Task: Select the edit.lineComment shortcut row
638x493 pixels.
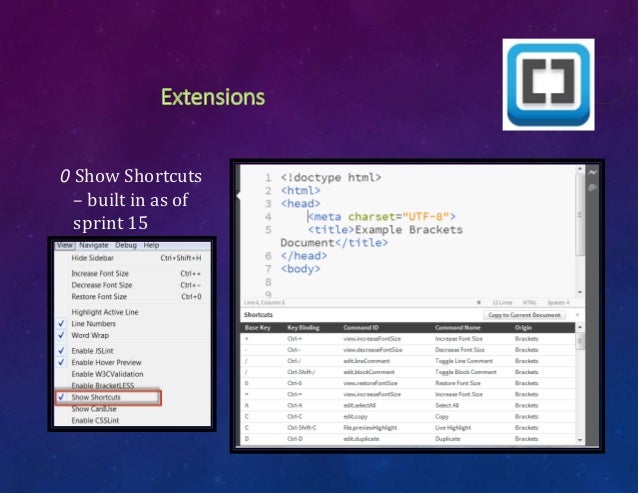Action: [x=408, y=361]
